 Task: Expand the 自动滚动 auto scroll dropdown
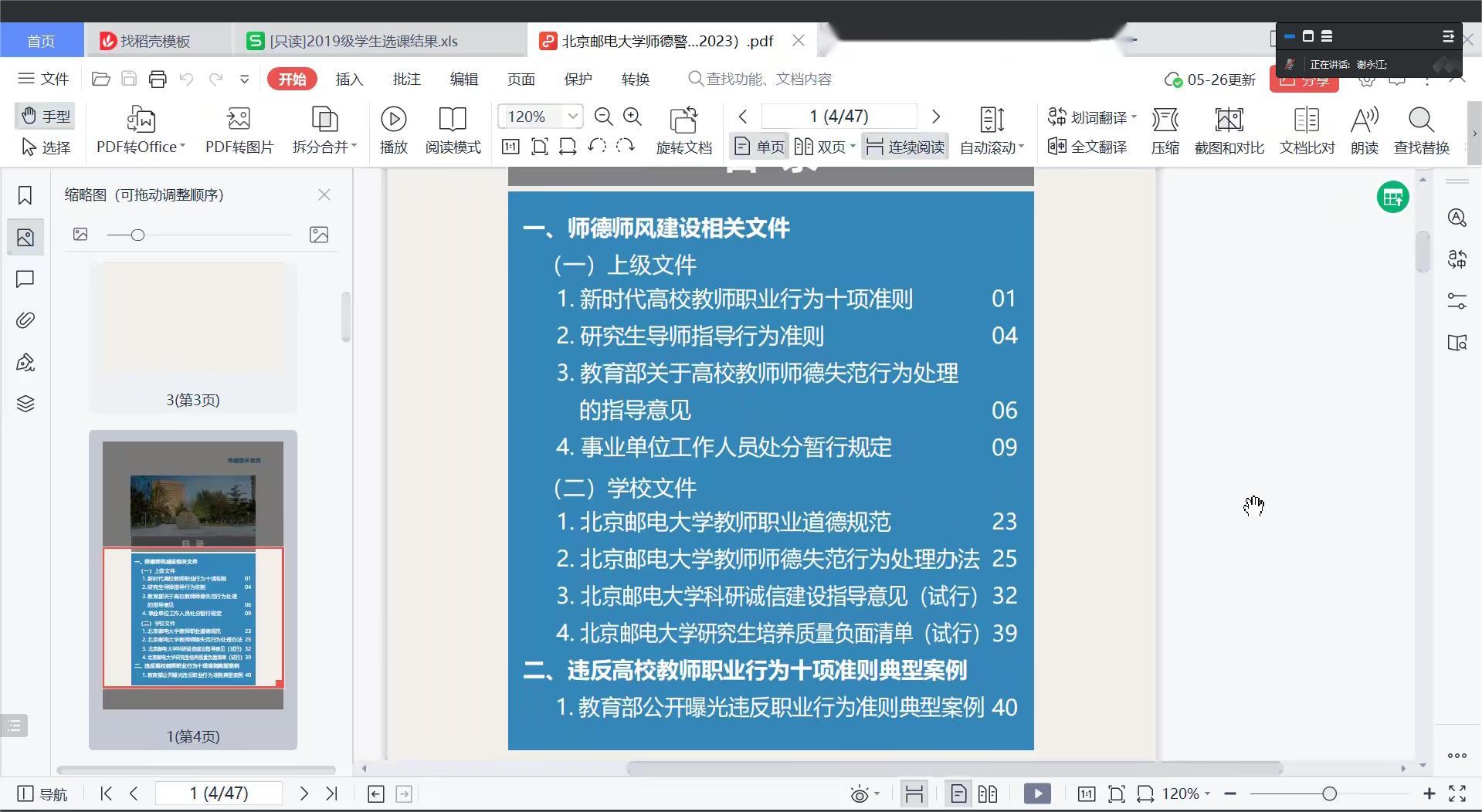pyautogui.click(x=1021, y=146)
